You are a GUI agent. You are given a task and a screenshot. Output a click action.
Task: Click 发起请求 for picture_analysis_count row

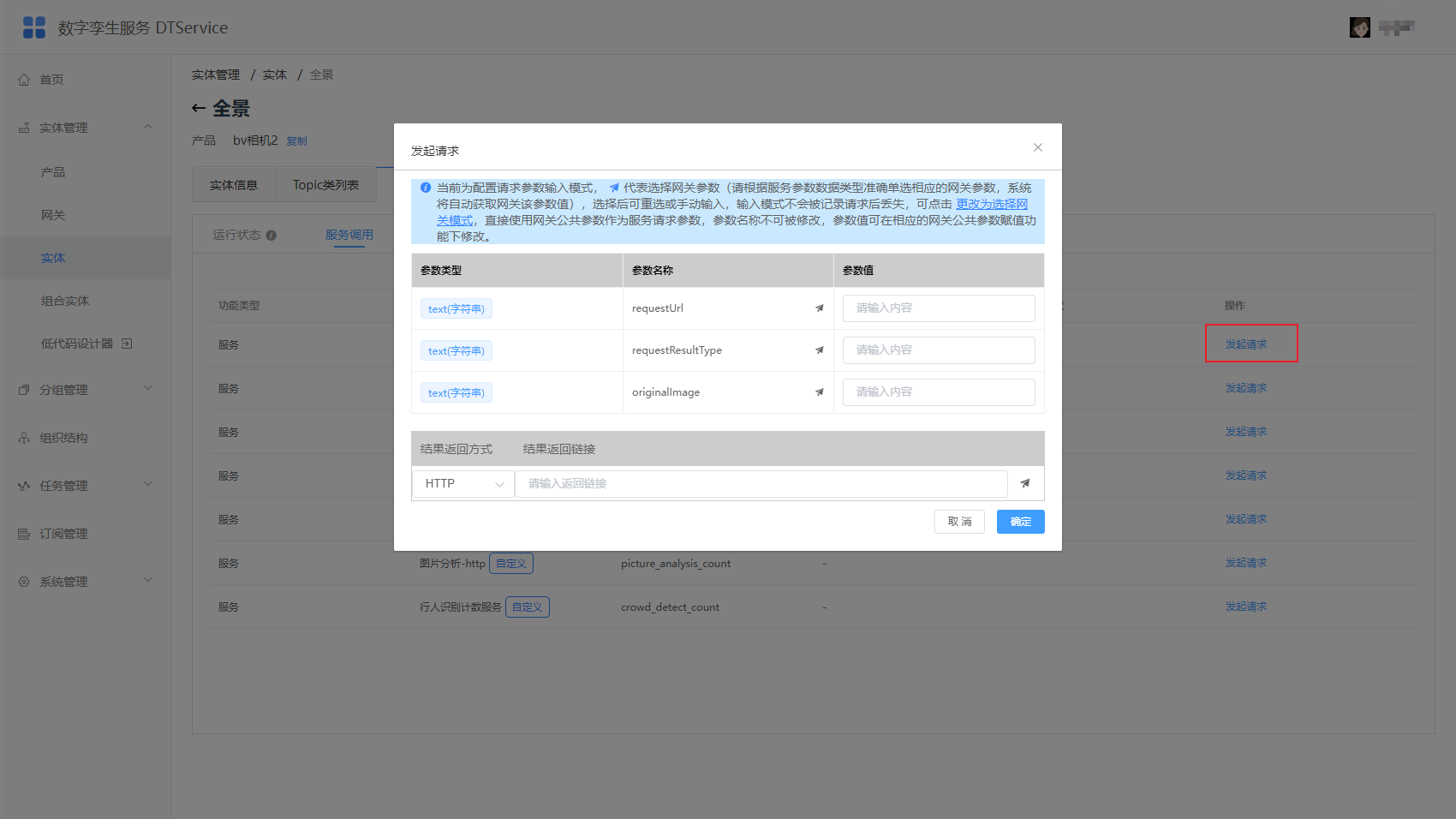(x=1246, y=563)
